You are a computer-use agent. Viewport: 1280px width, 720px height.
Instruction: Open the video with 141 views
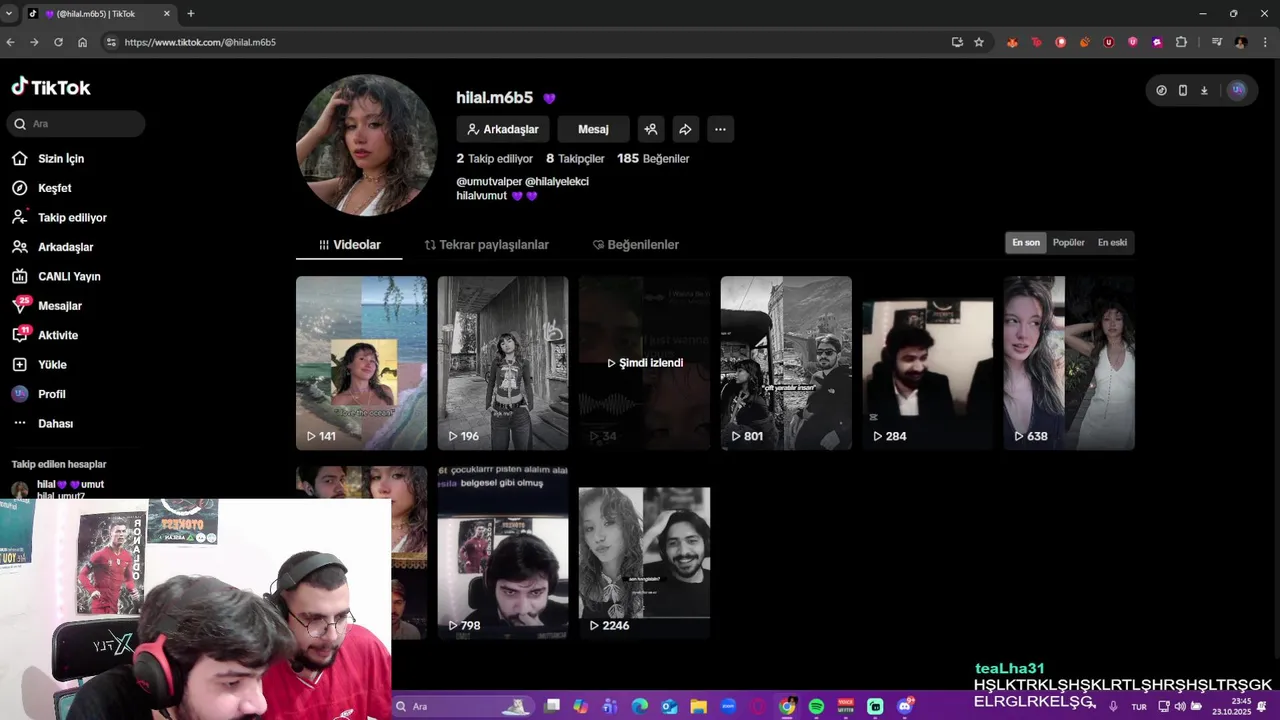pos(361,363)
